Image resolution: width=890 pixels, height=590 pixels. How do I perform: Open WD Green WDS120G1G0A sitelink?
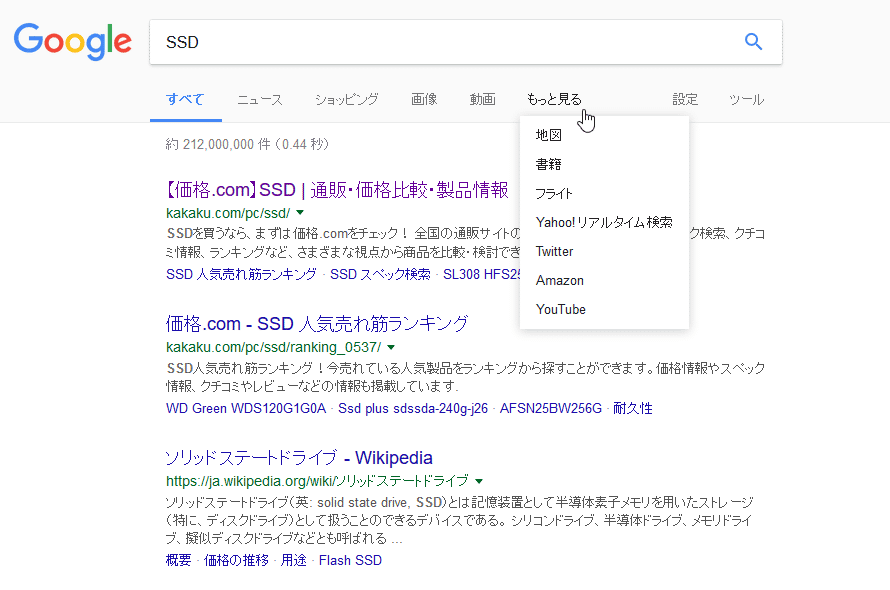(246, 408)
